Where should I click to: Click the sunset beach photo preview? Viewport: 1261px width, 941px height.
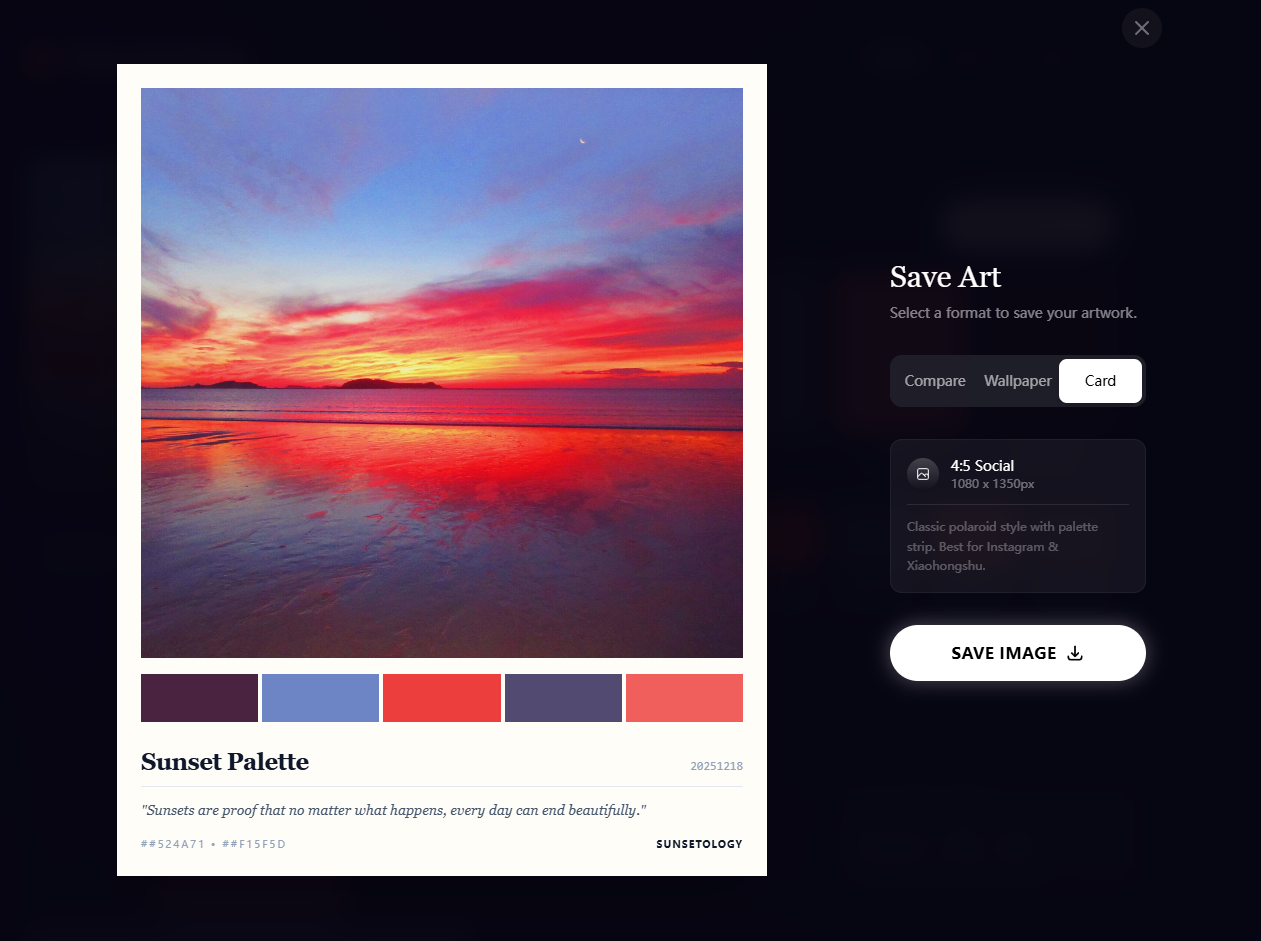point(442,373)
